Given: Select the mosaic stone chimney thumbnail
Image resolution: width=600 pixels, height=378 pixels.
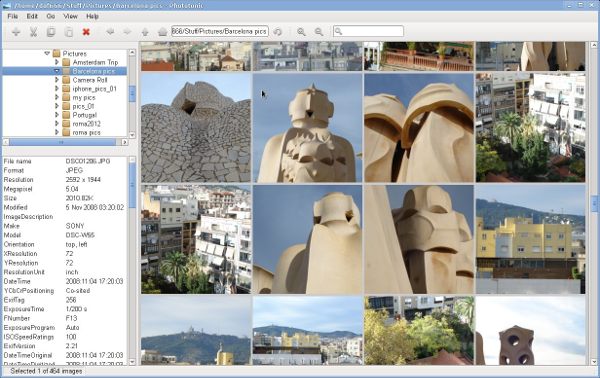Looking at the screenshot, I should click(x=196, y=128).
